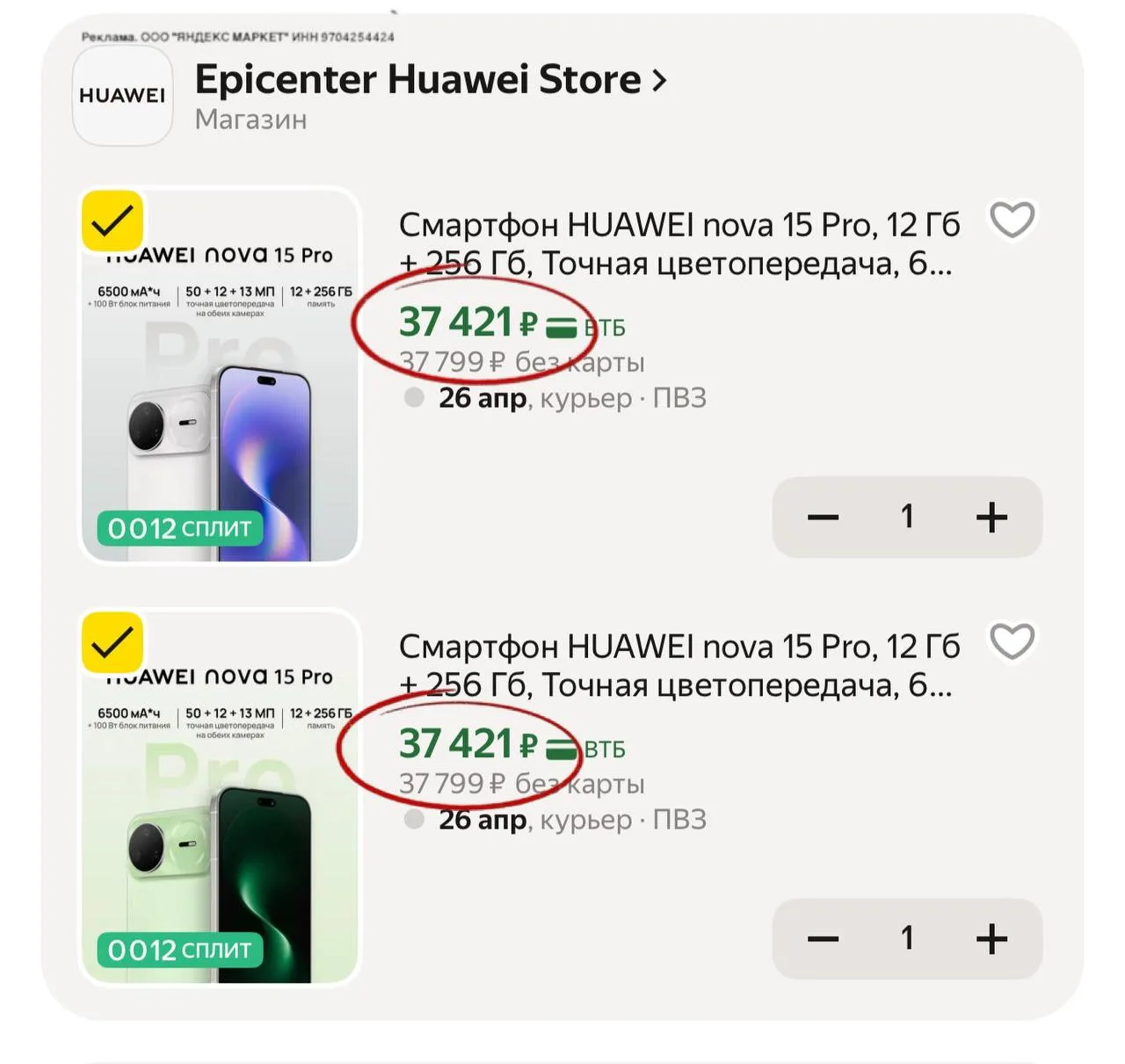This screenshot has height=1064, width=1125.
Task: Increase the second product's quantity
Action: tap(991, 938)
